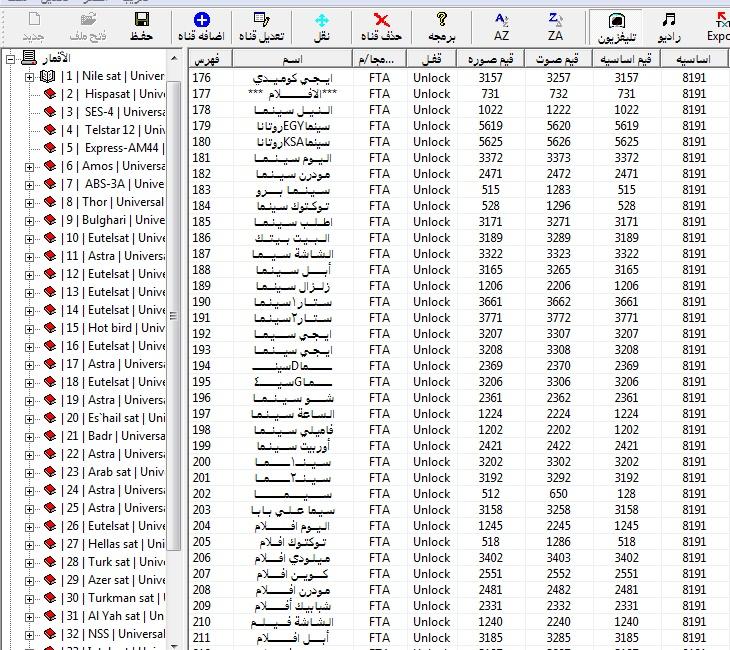Viewport: 730px width, 650px height.
Task: Click the red book icon beside Hellas sat
Action: click(50, 544)
